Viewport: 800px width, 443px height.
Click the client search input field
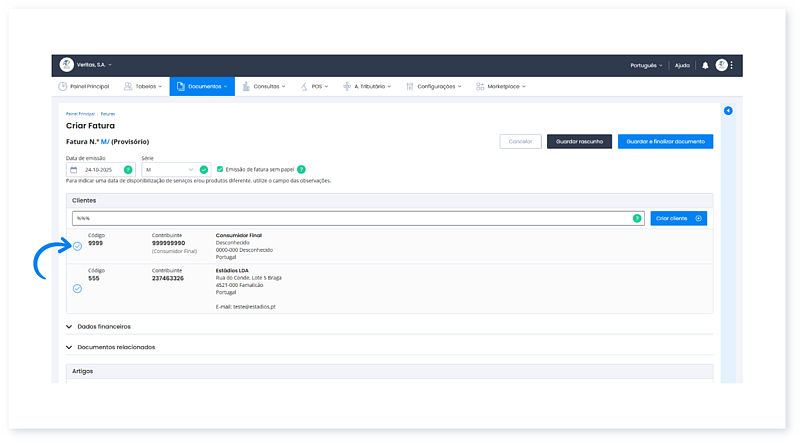(350, 218)
